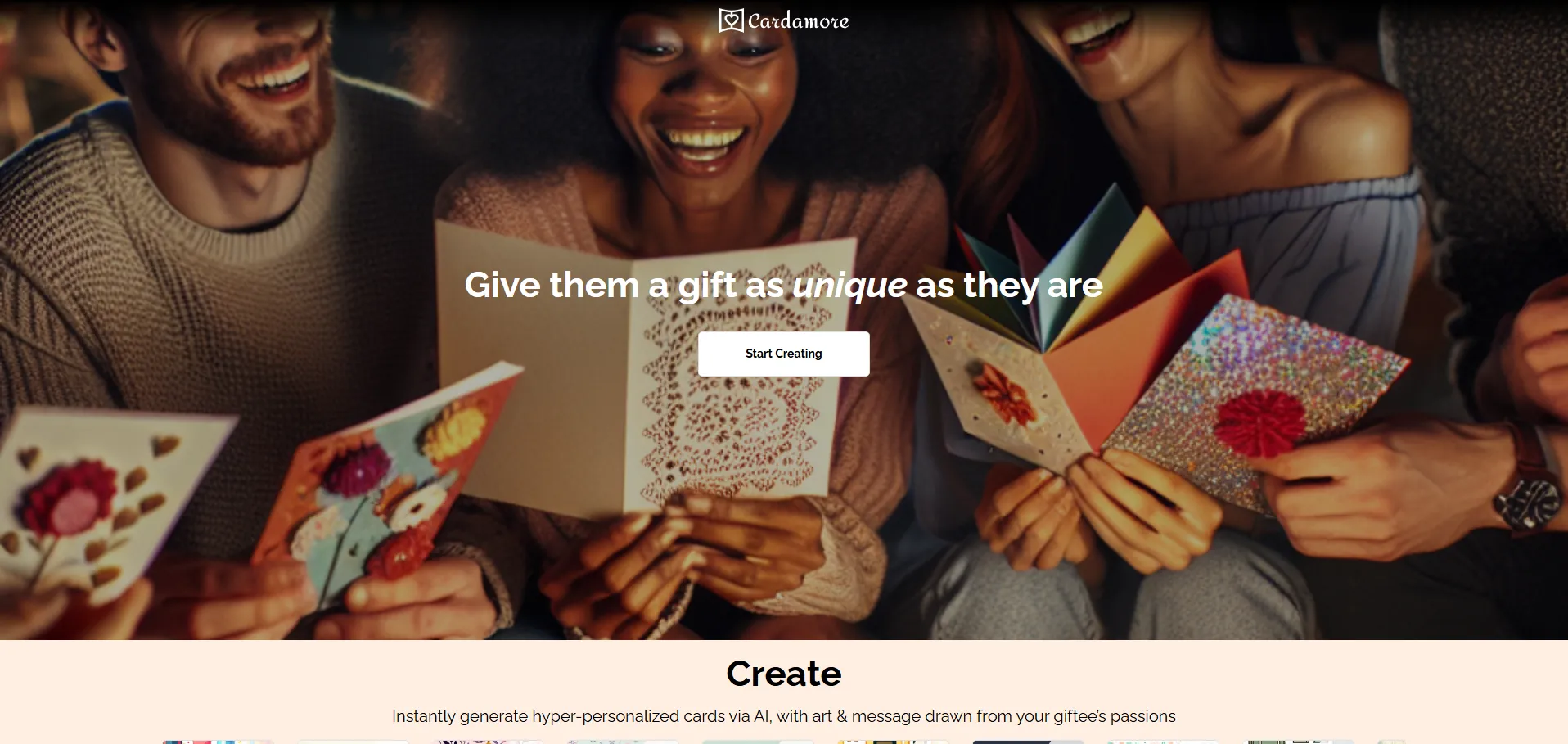Open the sixth yellow-gold card thumbnail
Image resolution: width=1568 pixels, height=744 pixels.
[x=893, y=742]
